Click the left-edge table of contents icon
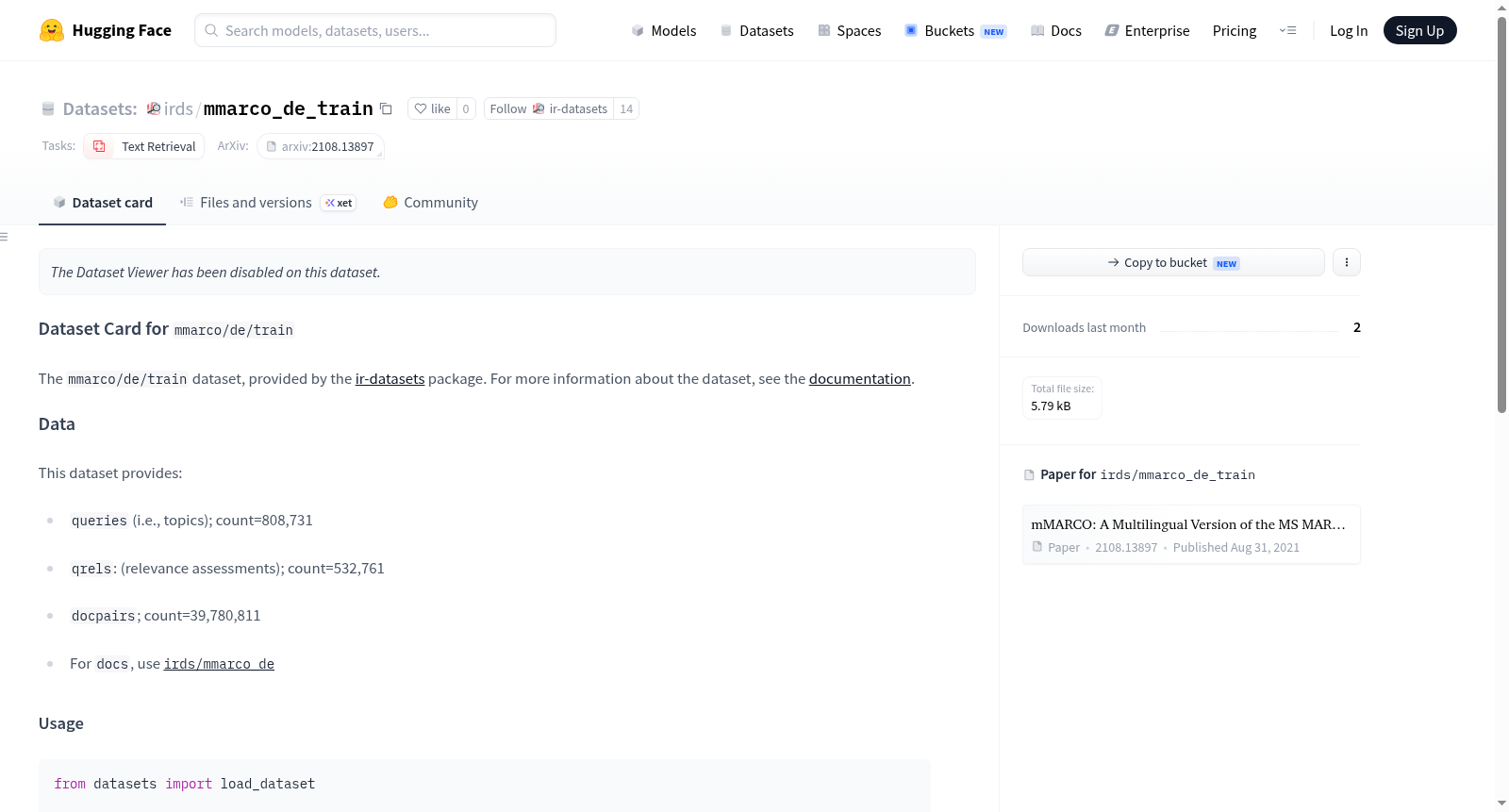Viewport: 1509px width, 812px height. coord(5,237)
